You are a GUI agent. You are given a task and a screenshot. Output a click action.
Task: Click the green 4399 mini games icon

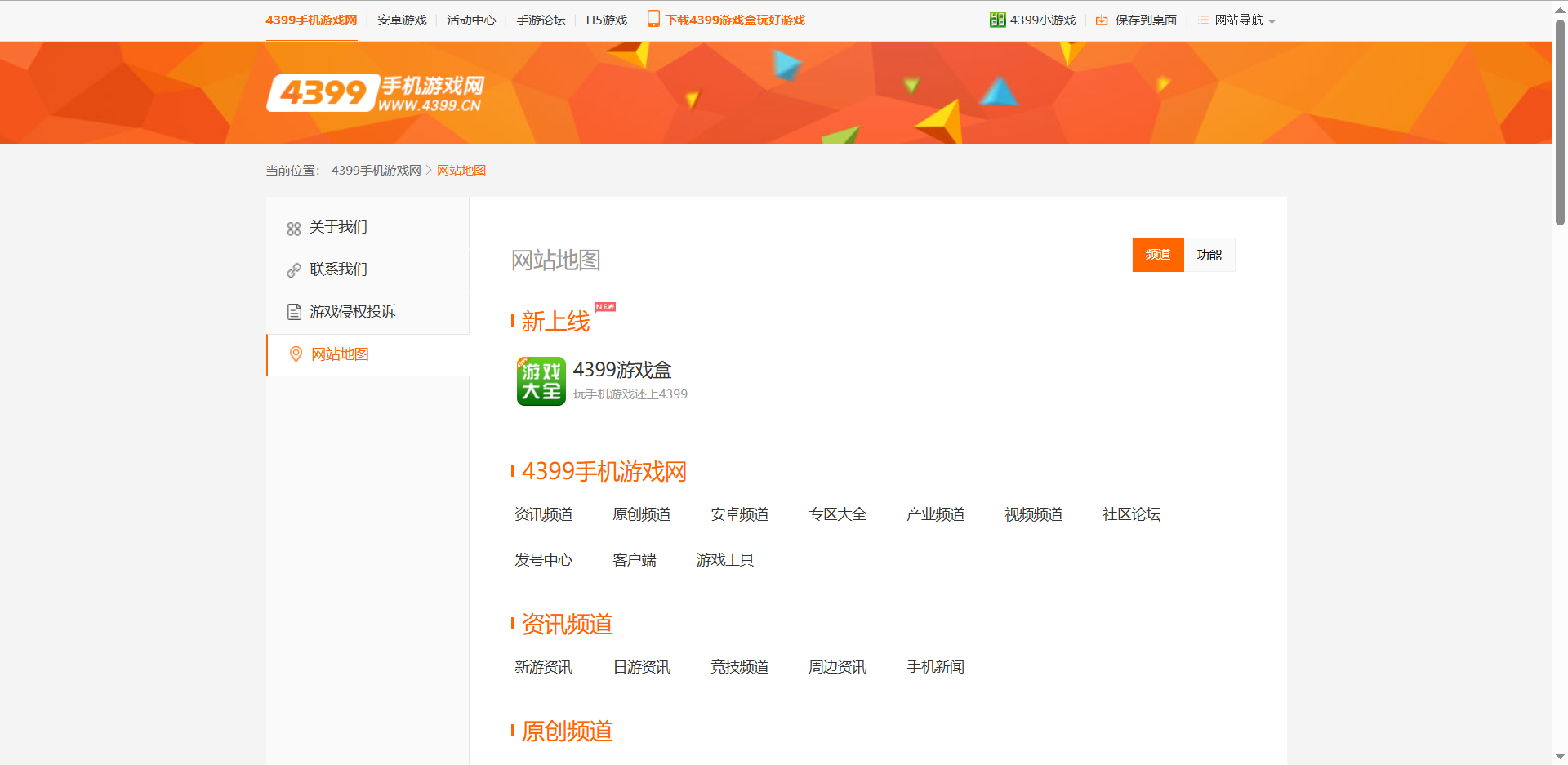[x=997, y=20]
